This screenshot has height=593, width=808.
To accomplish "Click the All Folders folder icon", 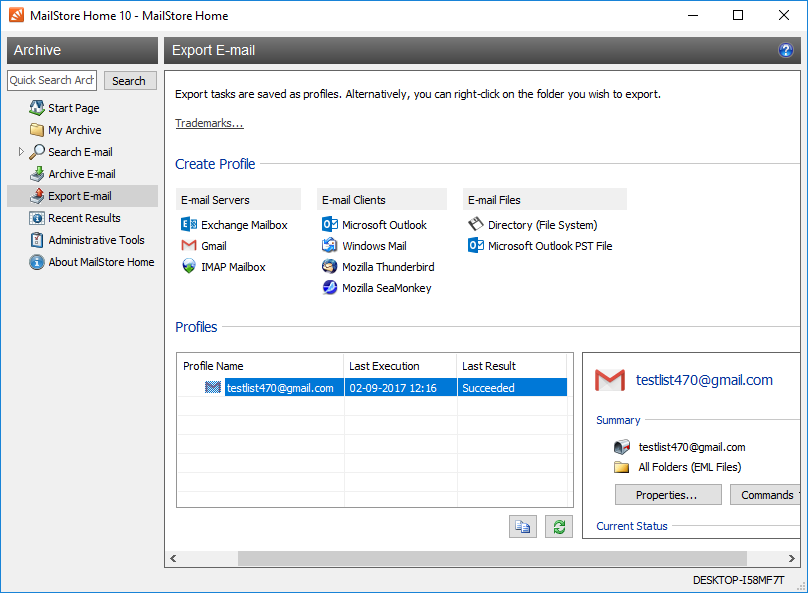I will point(622,467).
